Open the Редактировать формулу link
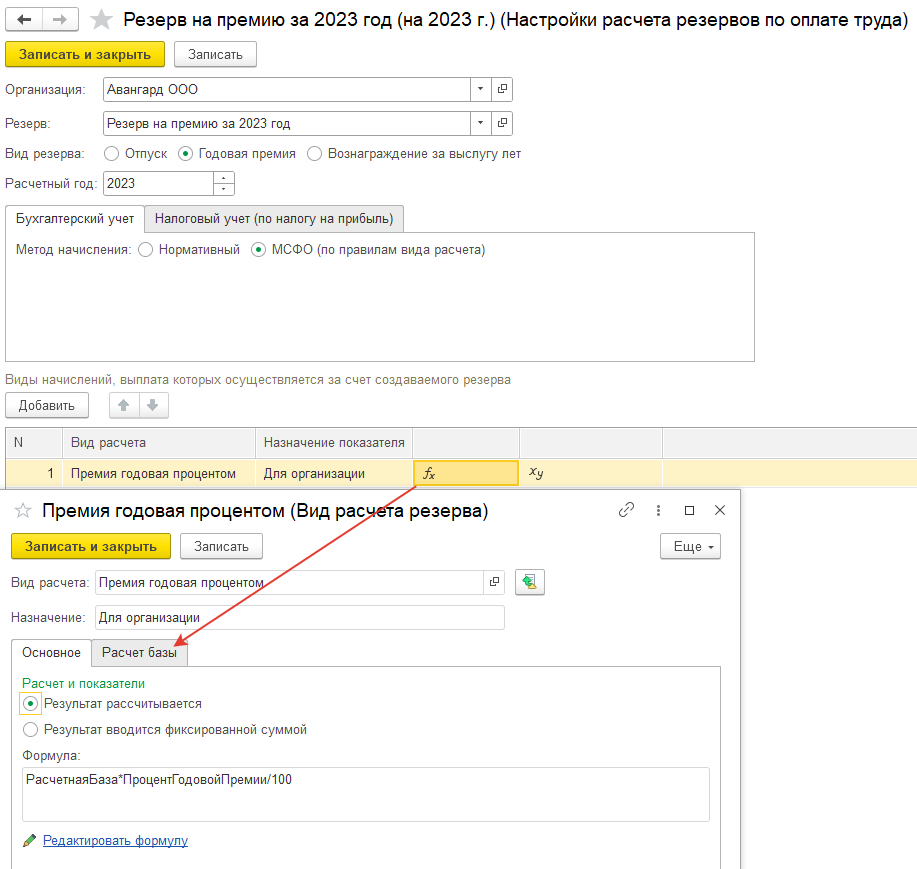The image size is (917, 869). [x=115, y=840]
